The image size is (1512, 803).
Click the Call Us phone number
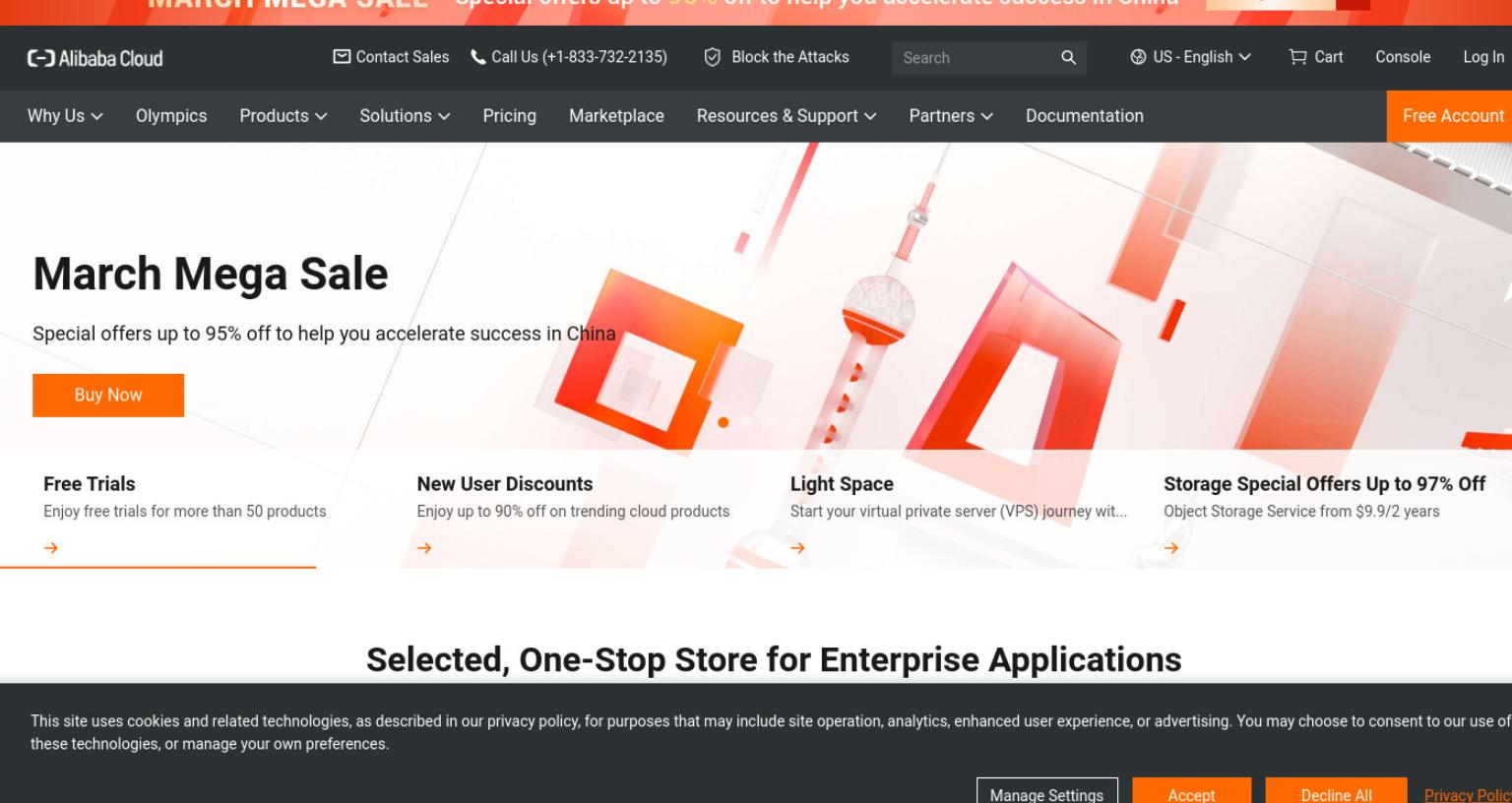coord(579,57)
